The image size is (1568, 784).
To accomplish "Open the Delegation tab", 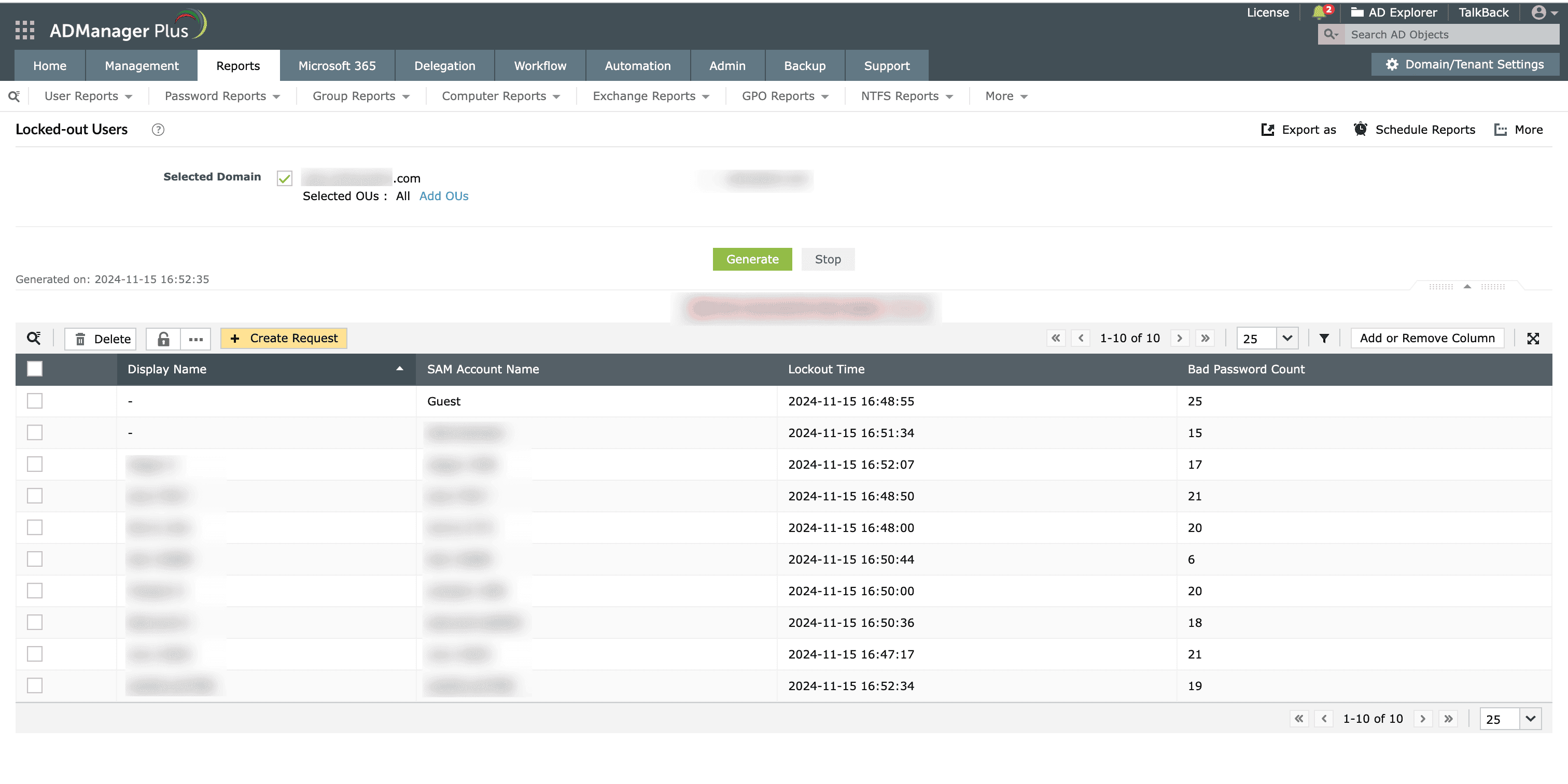I will pos(444,66).
